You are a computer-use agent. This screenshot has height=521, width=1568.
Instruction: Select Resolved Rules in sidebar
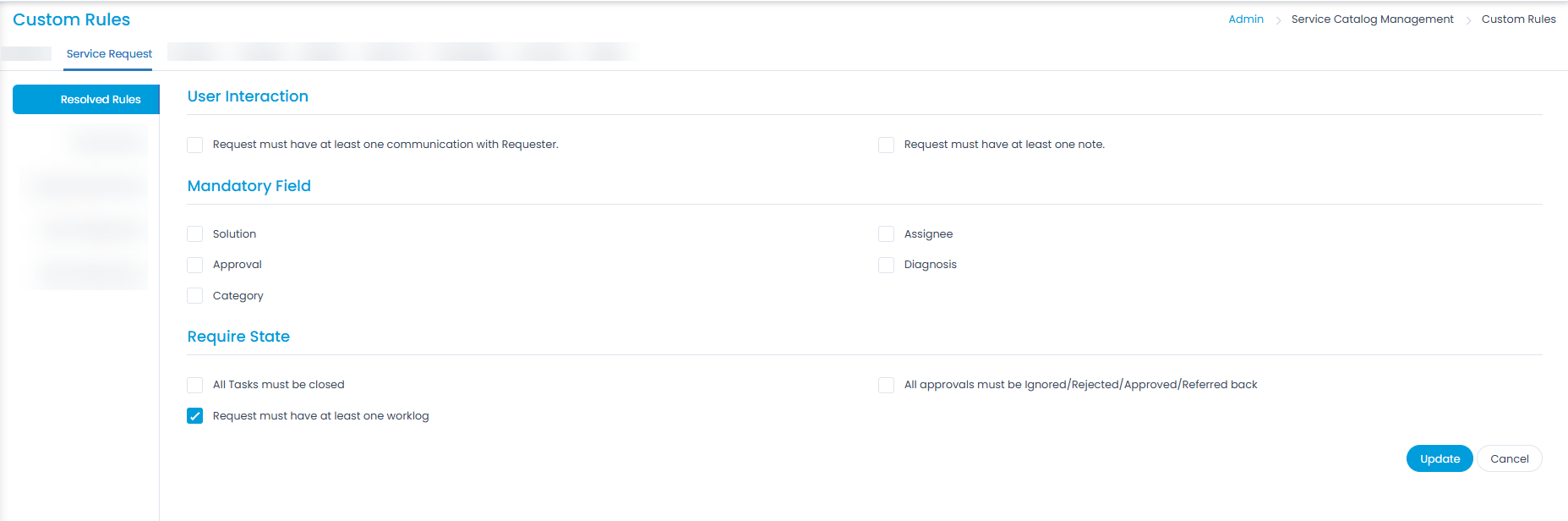coord(86,99)
